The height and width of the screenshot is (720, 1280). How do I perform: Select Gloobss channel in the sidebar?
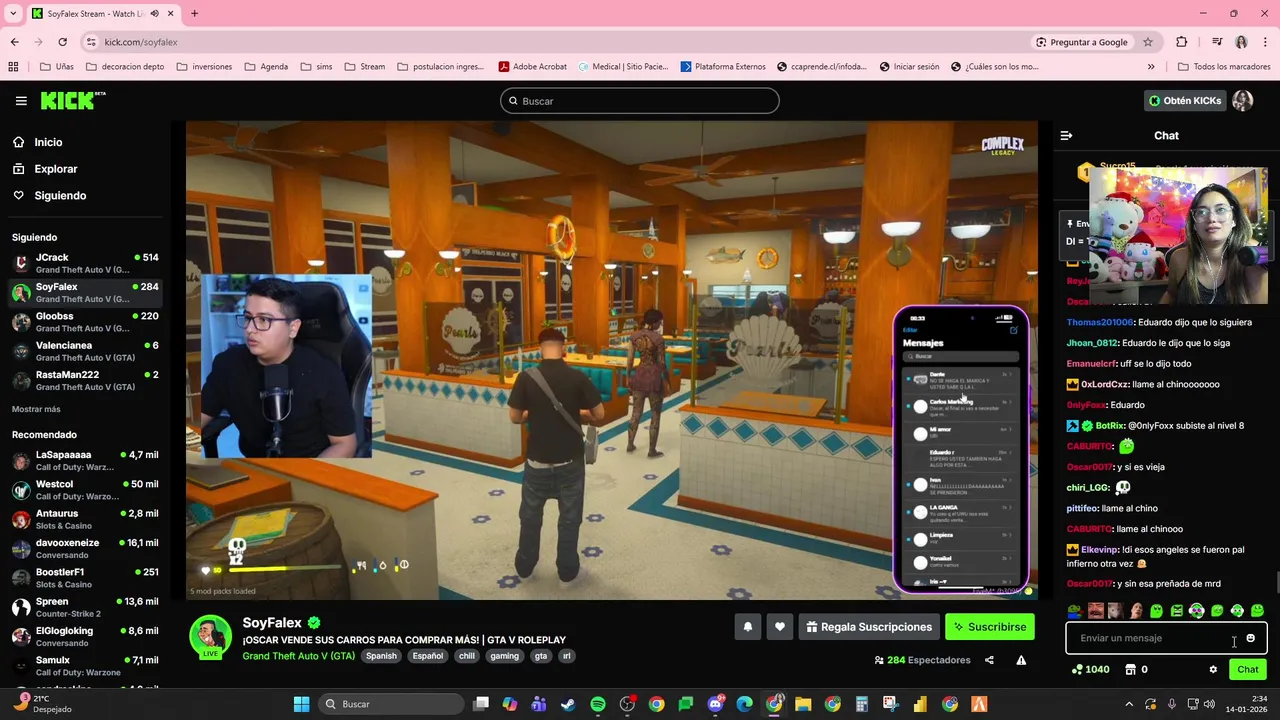(84, 322)
